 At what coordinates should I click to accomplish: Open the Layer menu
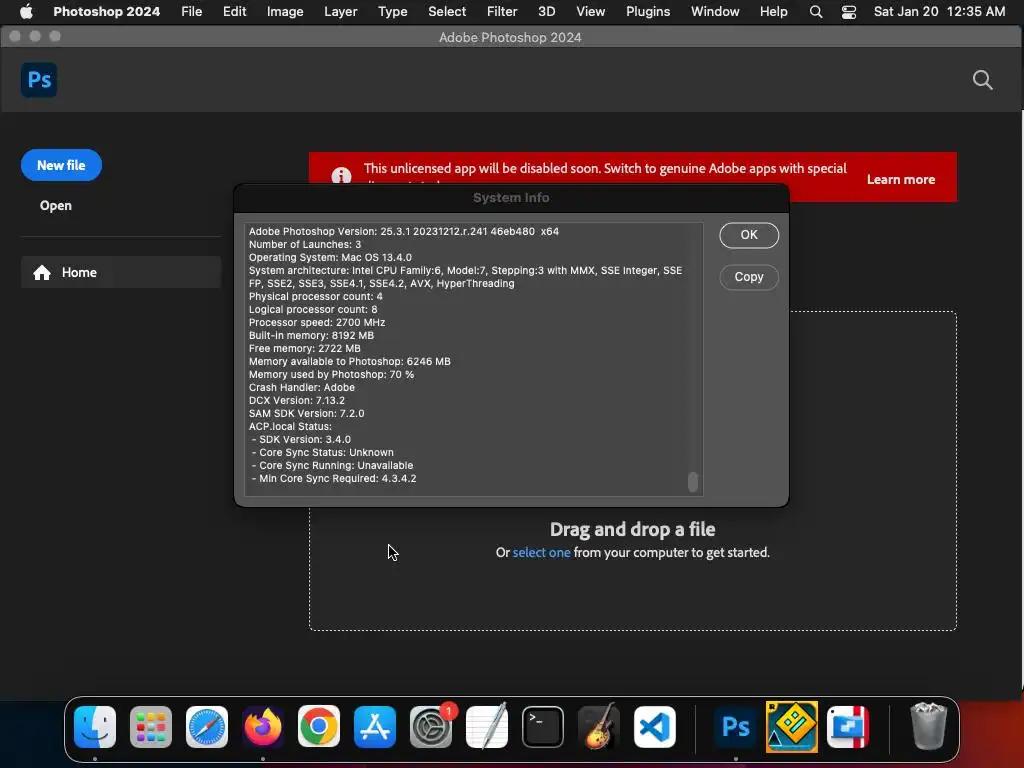click(340, 12)
